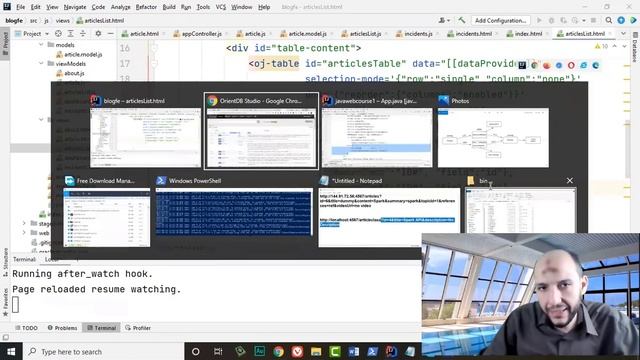Viewport: 640px width, 360px height.
Task: Click the Expand All icon in Project panel
Action: tap(71, 33)
